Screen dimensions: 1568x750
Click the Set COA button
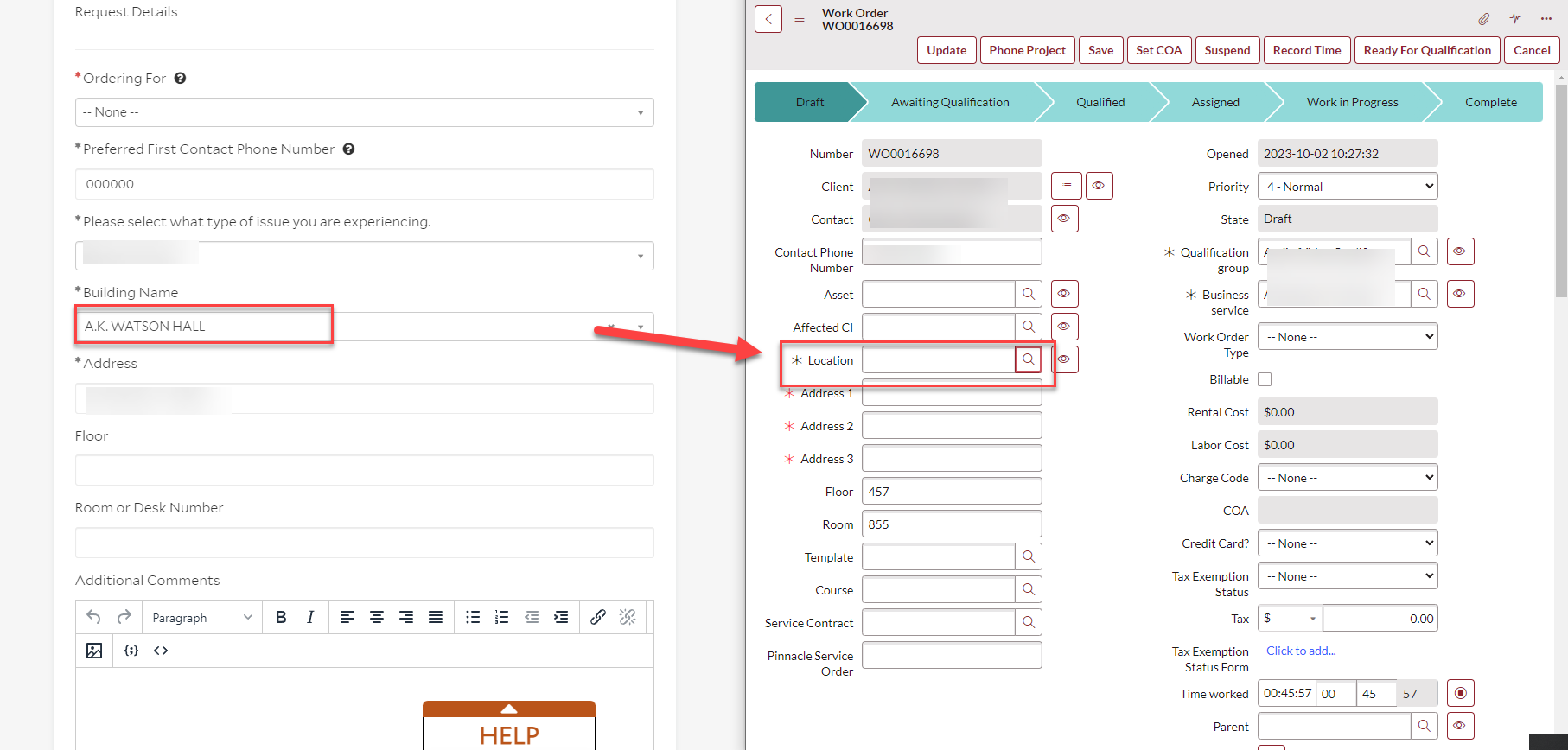click(1158, 50)
